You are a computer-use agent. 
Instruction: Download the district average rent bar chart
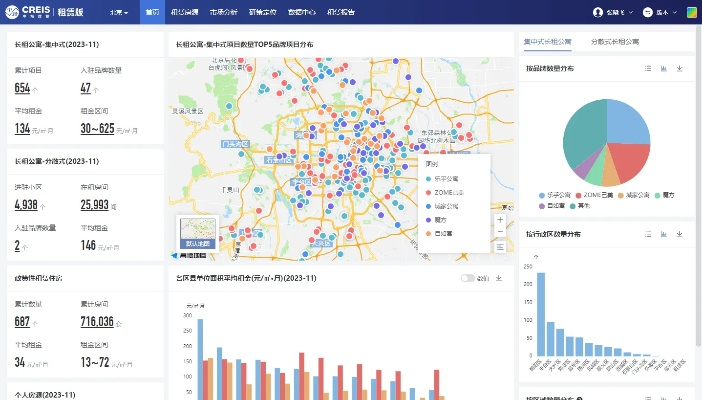[x=498, y=278]
